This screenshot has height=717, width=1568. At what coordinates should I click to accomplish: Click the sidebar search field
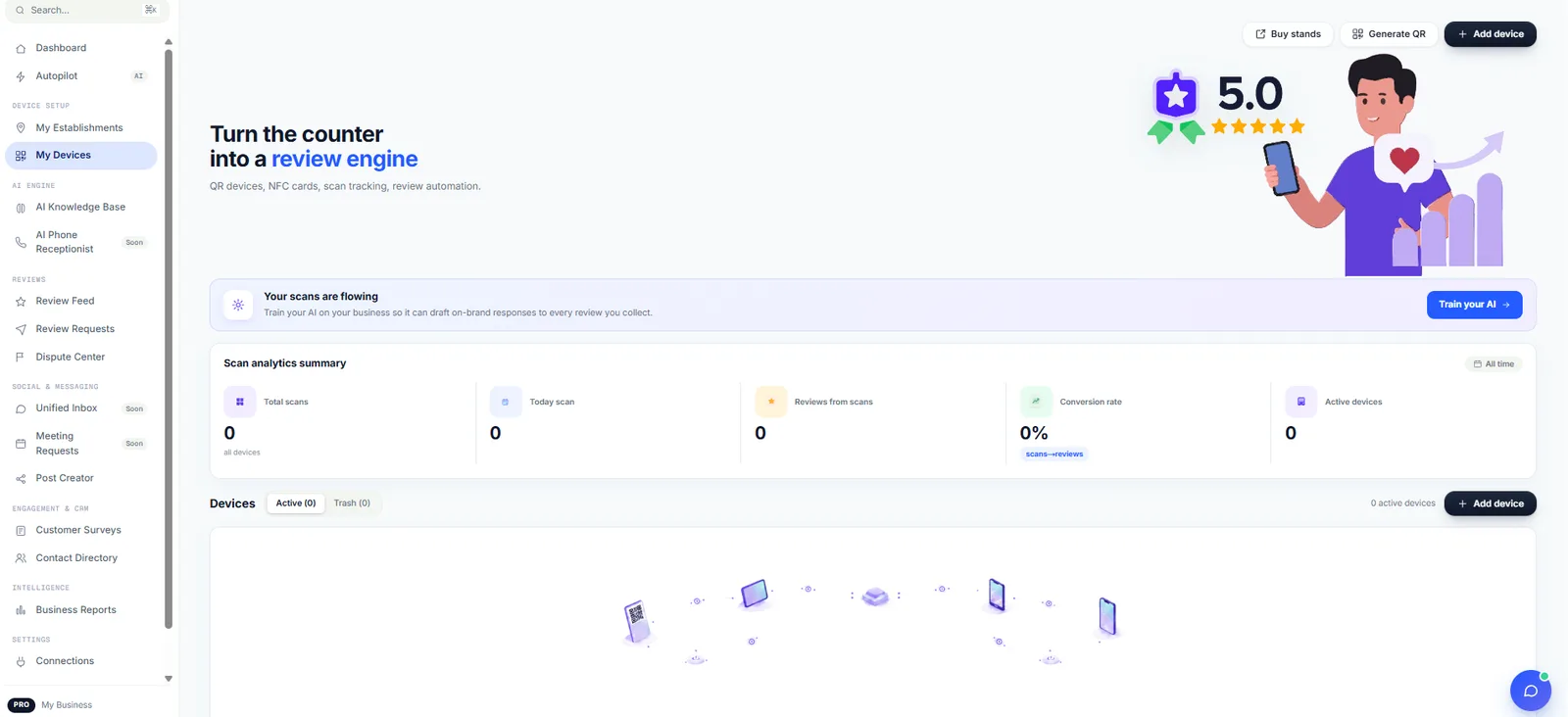click(x=87, y=11)
